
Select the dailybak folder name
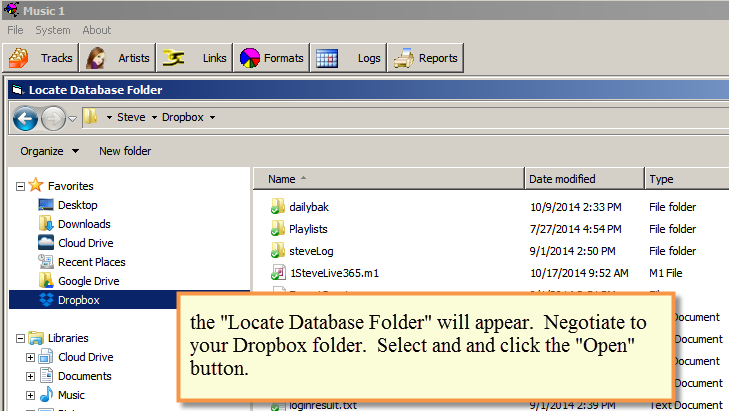(309, 207)
